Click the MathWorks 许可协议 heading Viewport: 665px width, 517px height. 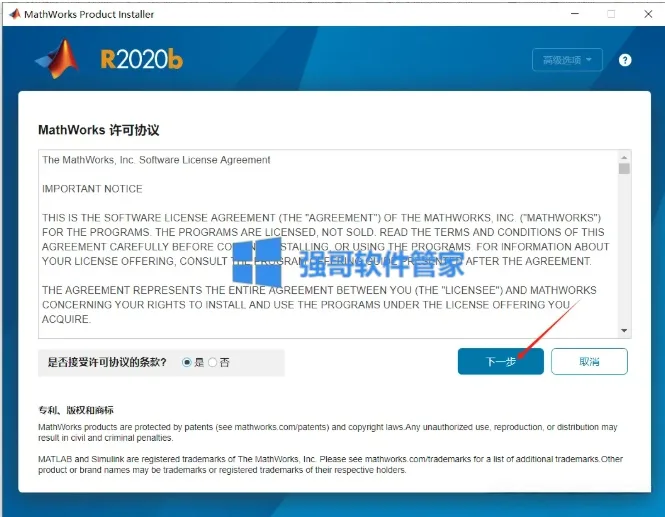(99, 130)
